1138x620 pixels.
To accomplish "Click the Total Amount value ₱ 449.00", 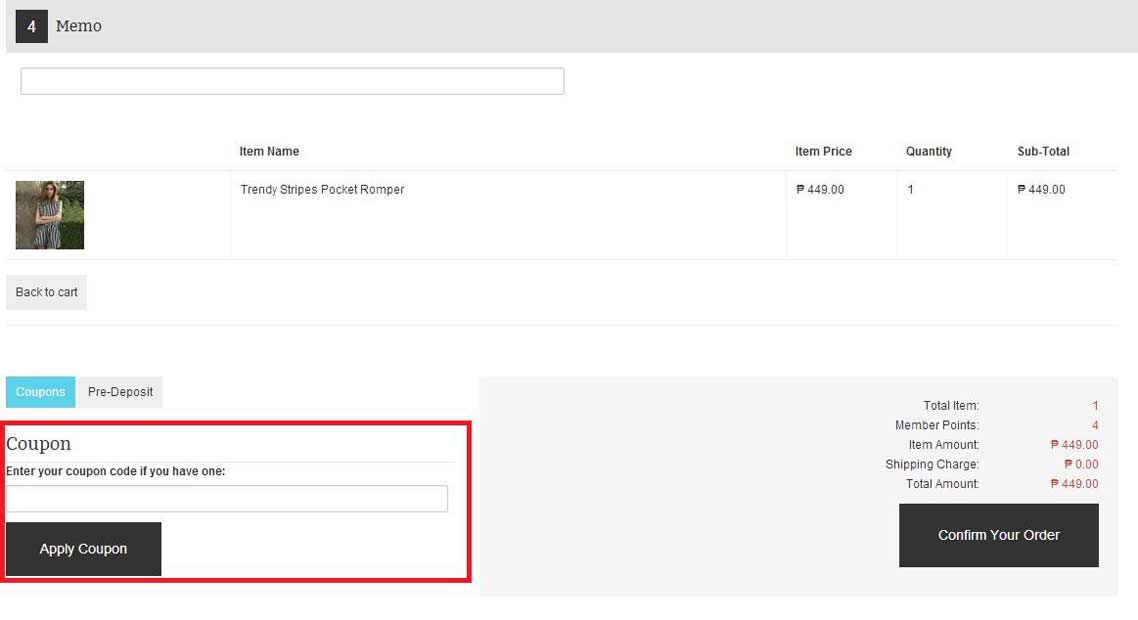I will pos(1074,484).
